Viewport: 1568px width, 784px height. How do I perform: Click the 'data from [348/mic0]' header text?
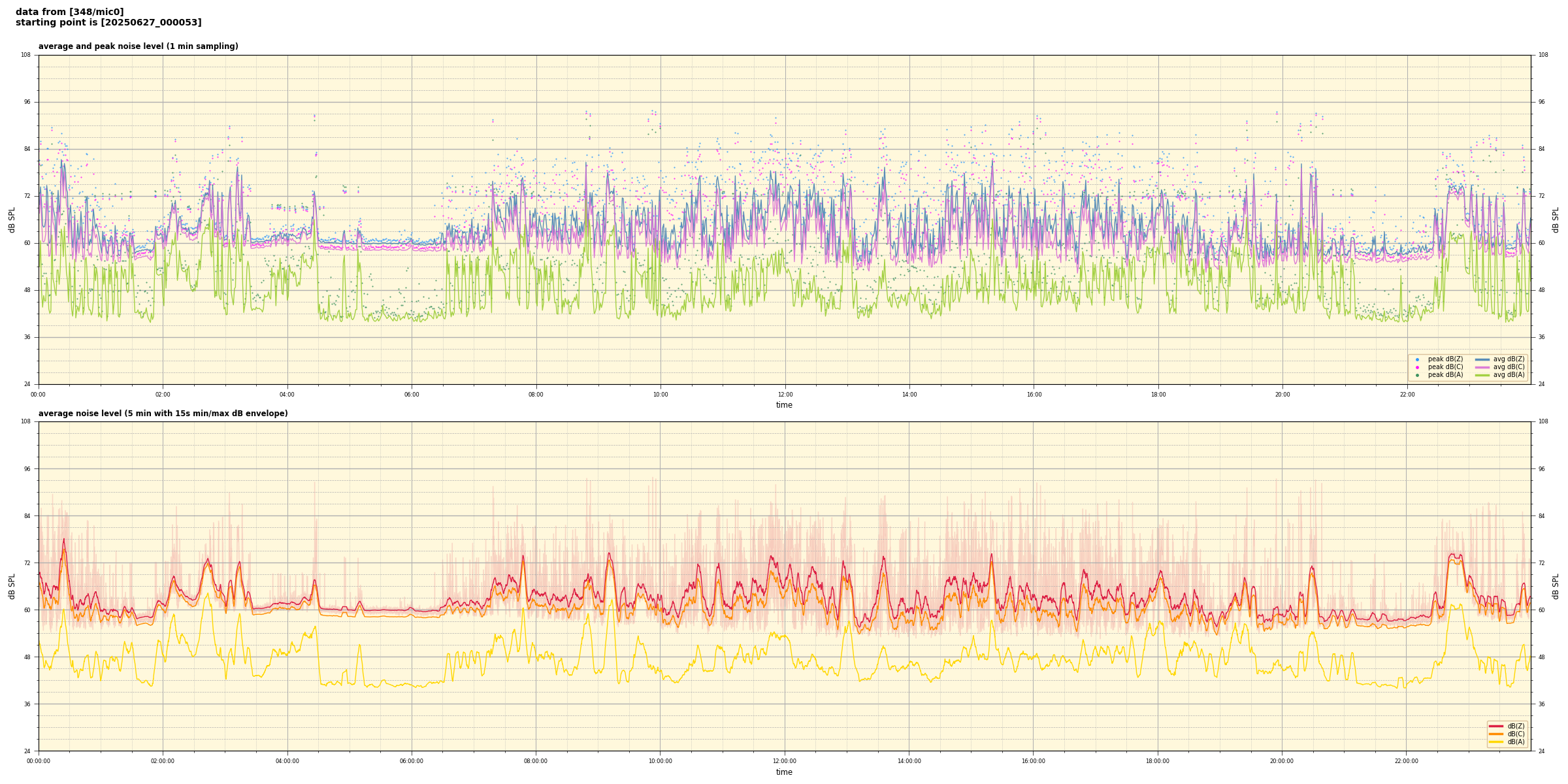pyautogui.click(x=70, y=12)
